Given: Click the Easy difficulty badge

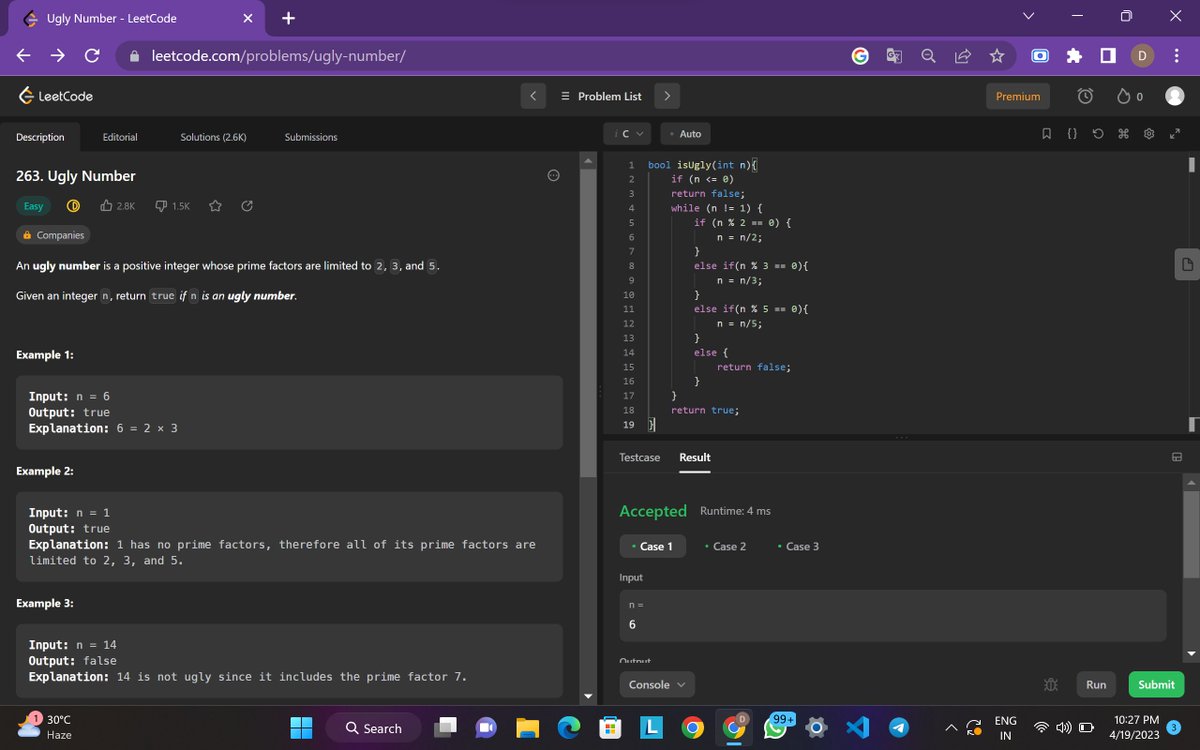Looking at the screenshot, I should [x=34, y=206].
